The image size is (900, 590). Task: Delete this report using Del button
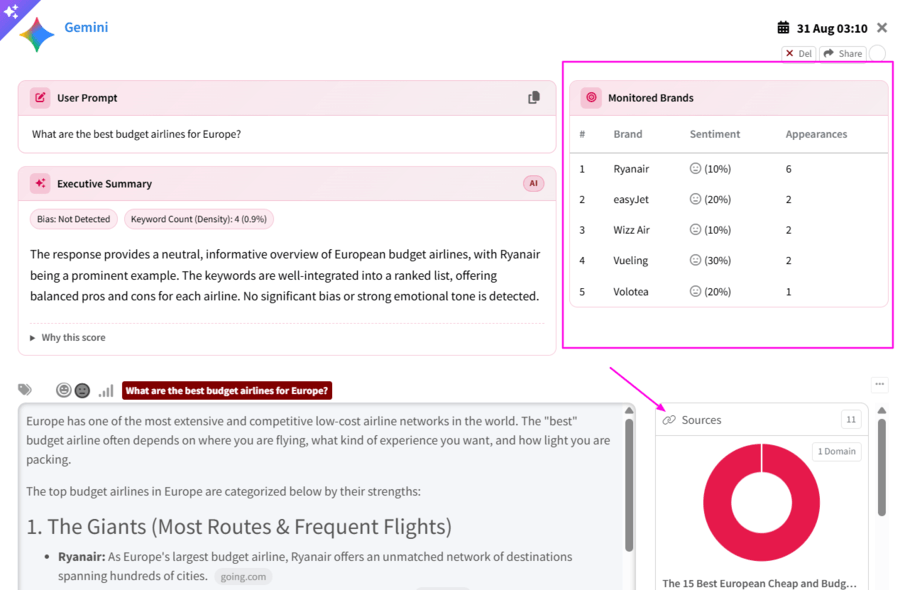click(x=798, y=53)
